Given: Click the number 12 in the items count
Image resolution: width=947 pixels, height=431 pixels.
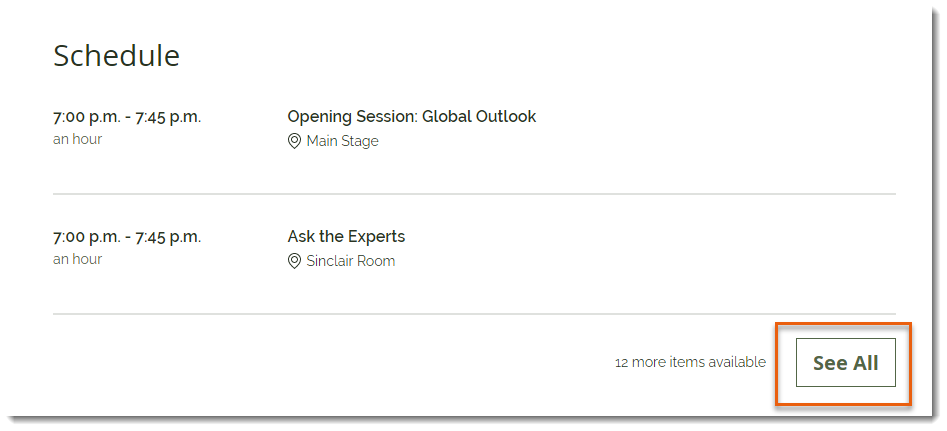Looking at the screenshot, I should pos(621,362).
